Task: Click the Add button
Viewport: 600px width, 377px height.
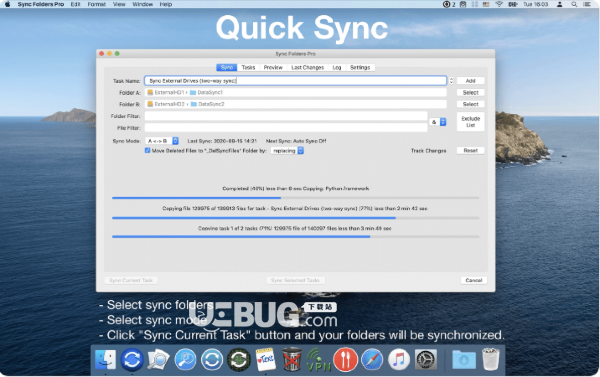Action: coord(471,81)
